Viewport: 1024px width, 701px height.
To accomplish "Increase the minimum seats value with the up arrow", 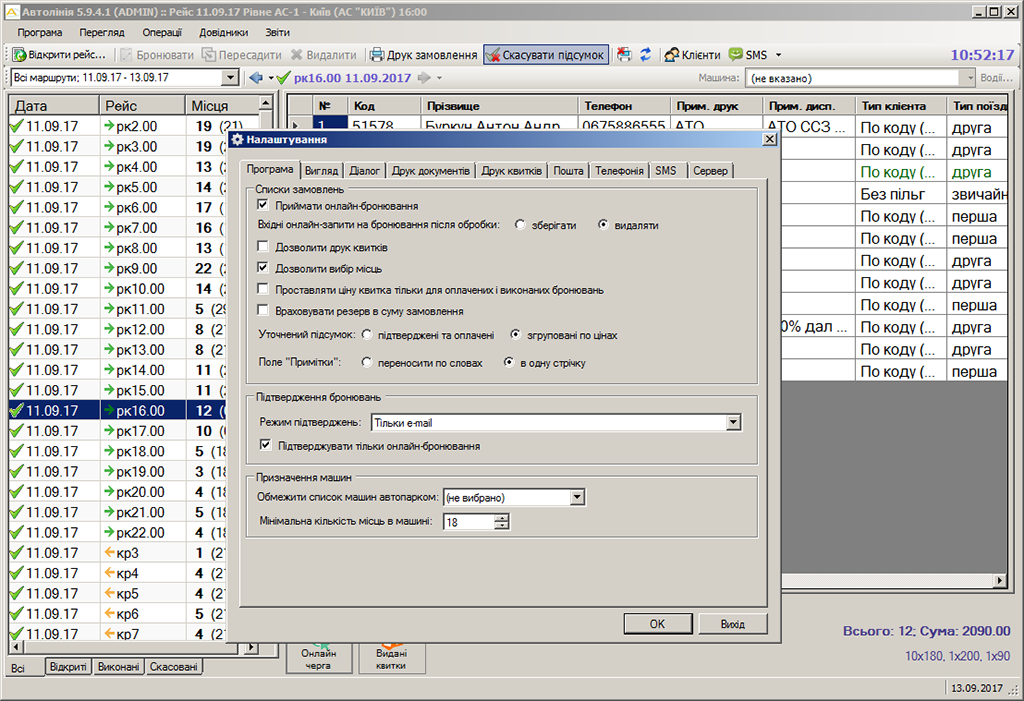I will point(502,518).
